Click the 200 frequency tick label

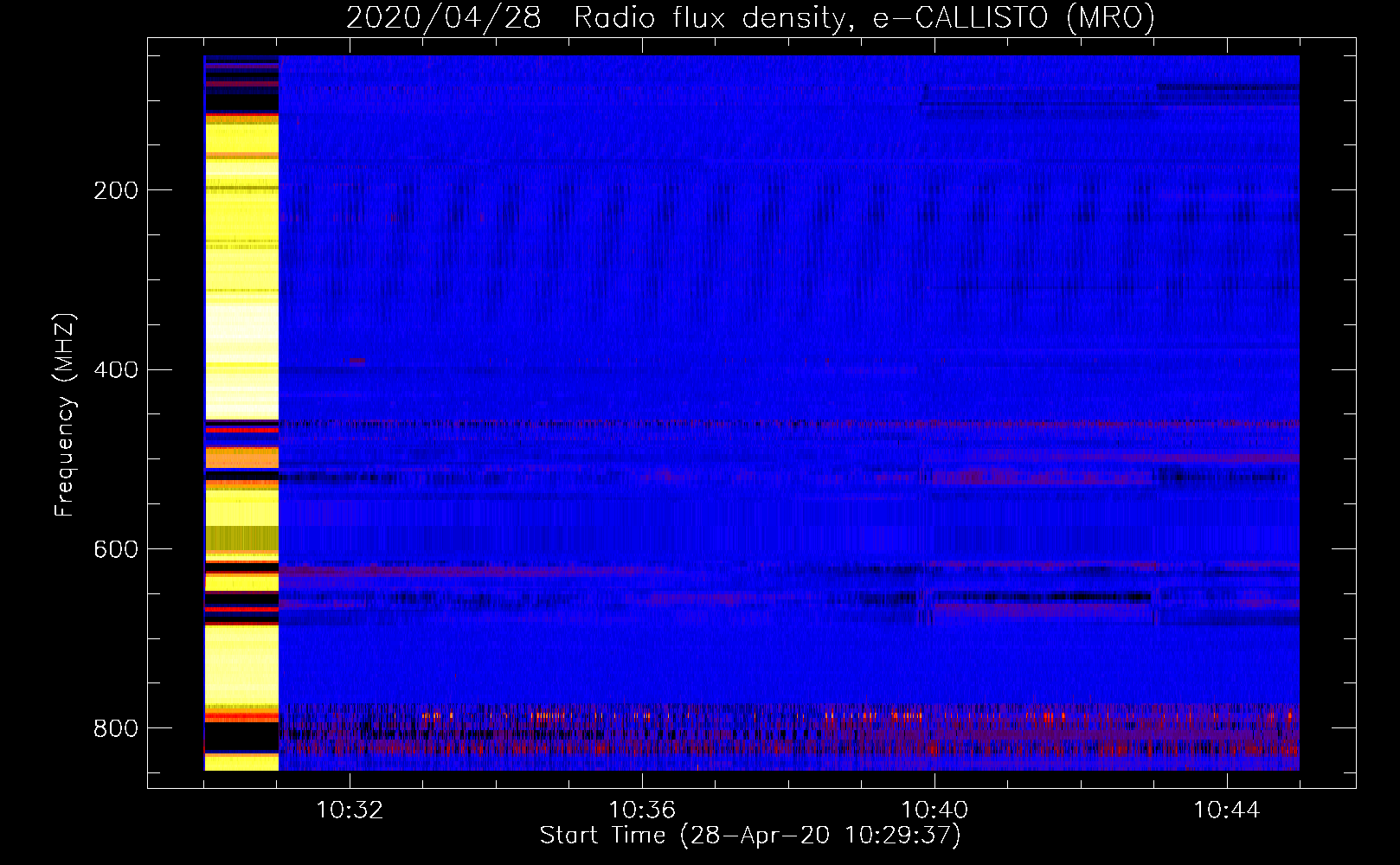coord(115,190)
